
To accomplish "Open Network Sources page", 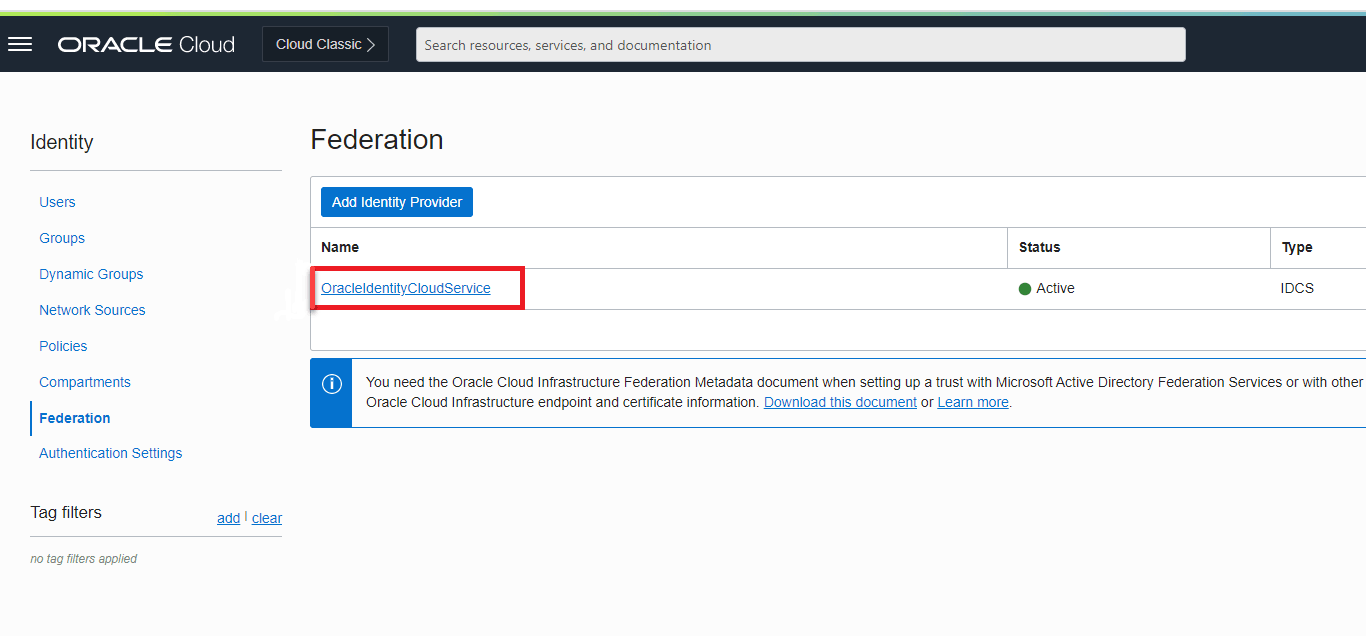I will (92, 310).
